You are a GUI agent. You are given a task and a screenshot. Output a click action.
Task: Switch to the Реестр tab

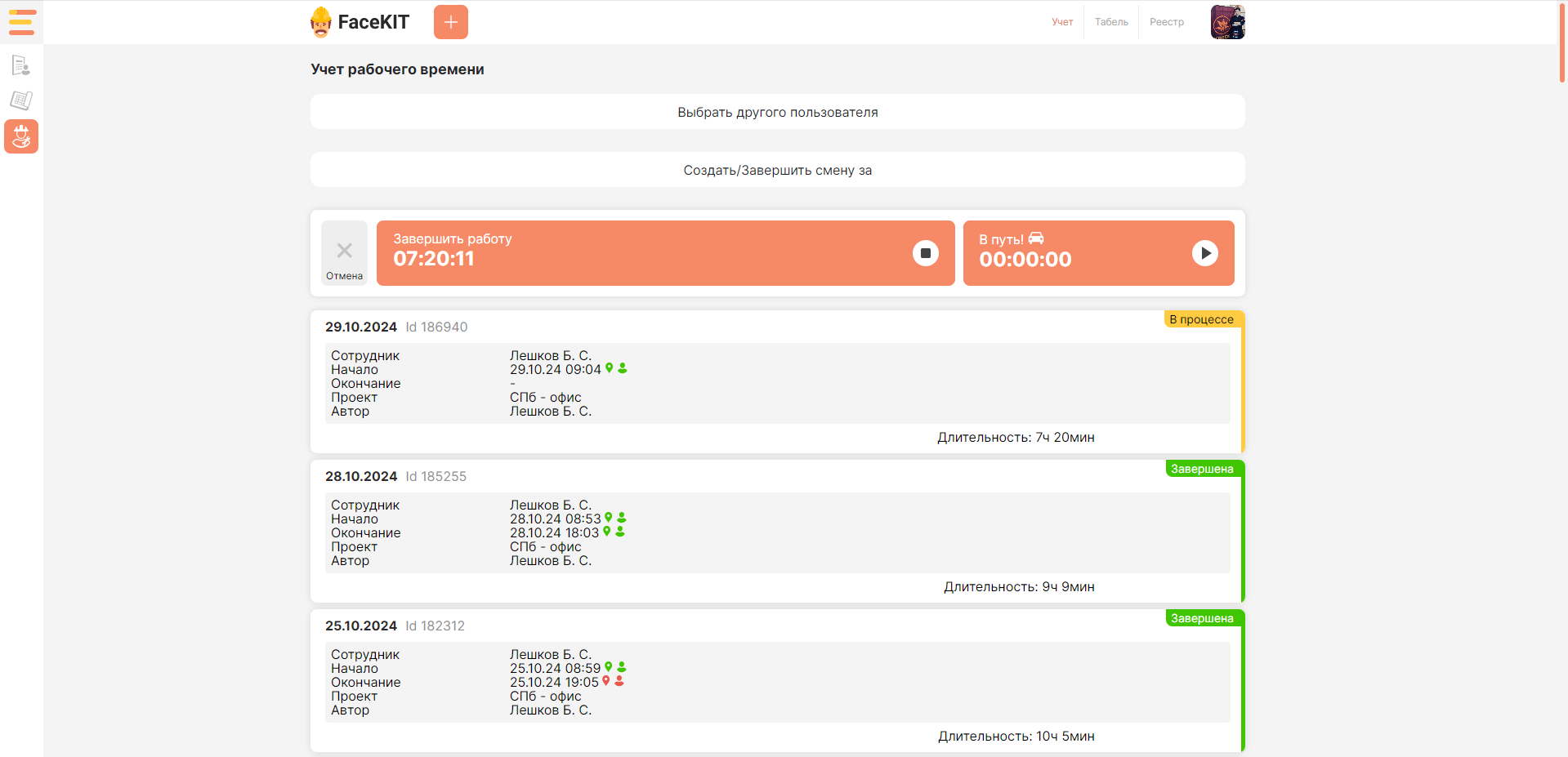1166,22
